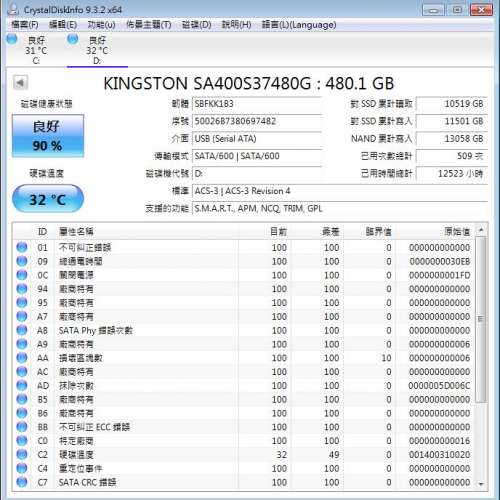
Task: Click the transfer mode field SATA/600 | SATA/600
Action: coord(257,156)
